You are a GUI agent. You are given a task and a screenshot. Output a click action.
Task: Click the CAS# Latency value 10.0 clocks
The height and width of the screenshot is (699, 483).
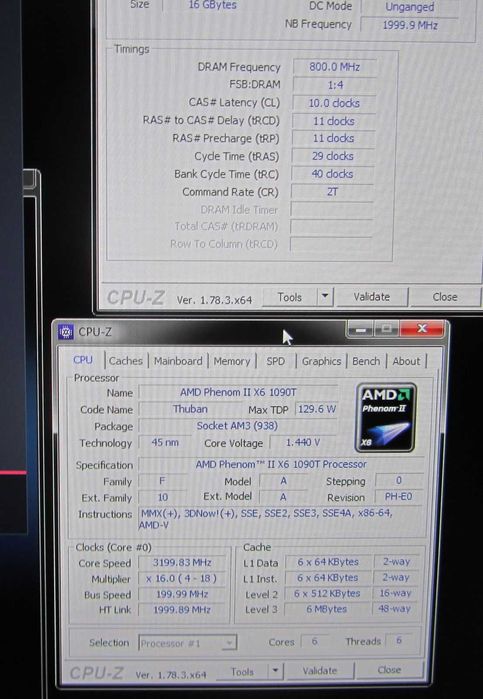[334, 103]
